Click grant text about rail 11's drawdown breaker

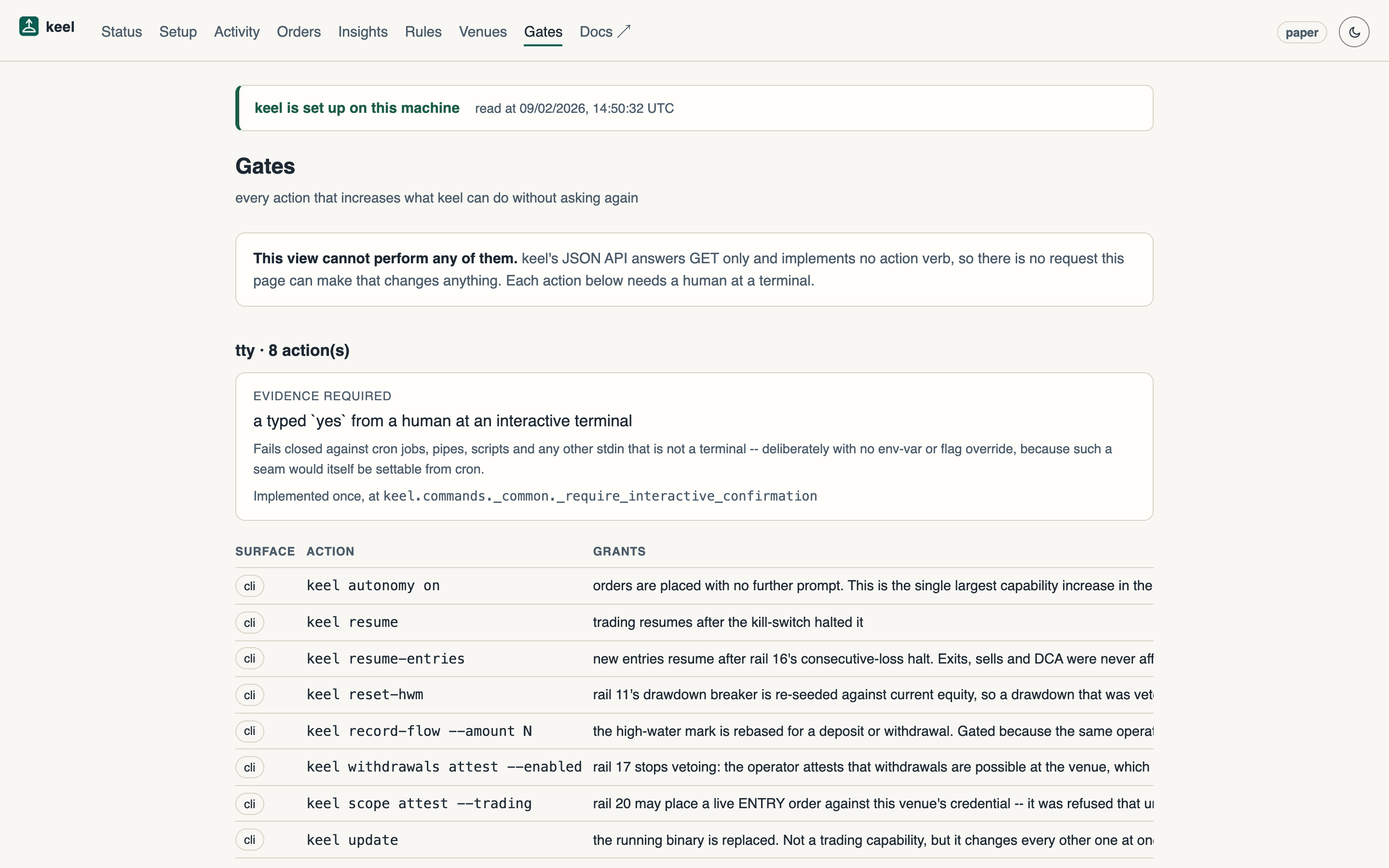(x=873, y=694)
